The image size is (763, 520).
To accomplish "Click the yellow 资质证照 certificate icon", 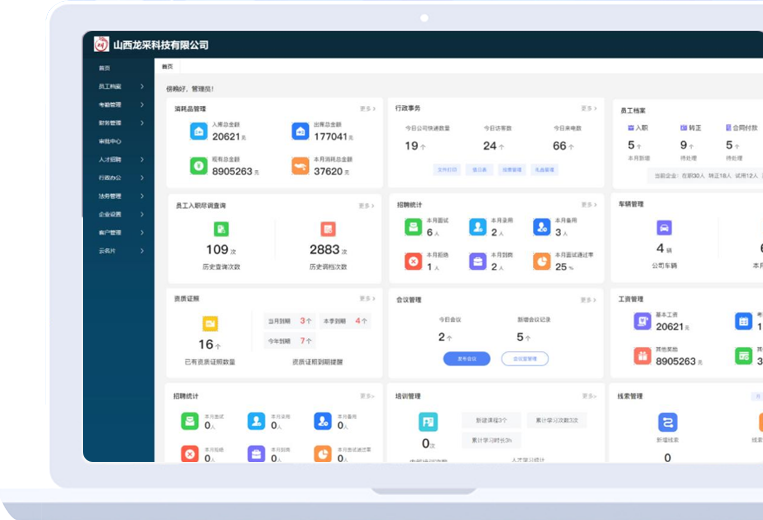I will coord(210,324).
